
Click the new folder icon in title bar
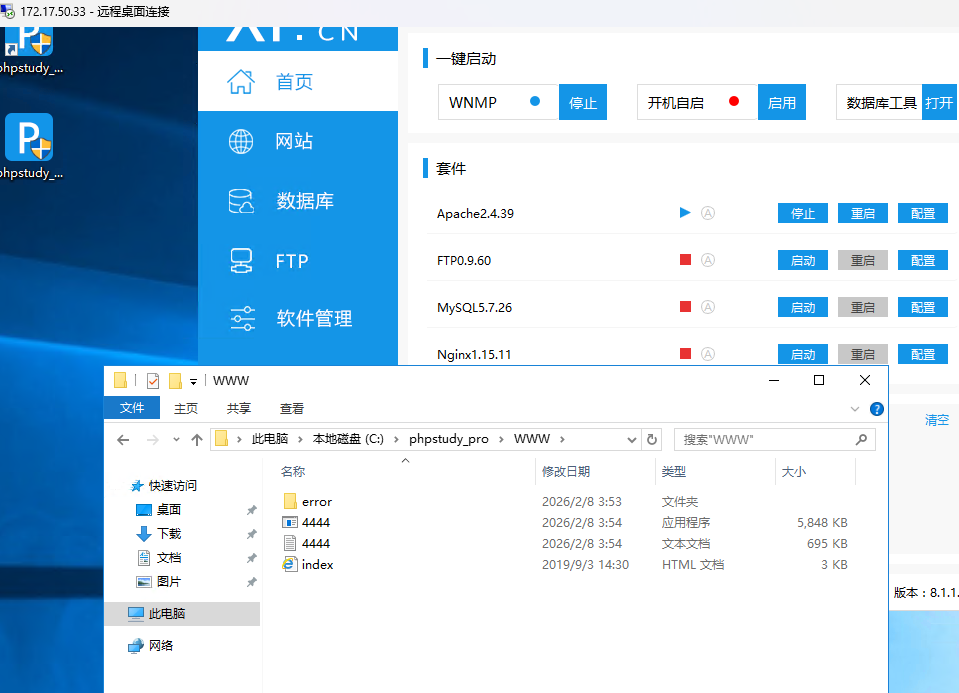pyautogui.click(x=176, y=381)
